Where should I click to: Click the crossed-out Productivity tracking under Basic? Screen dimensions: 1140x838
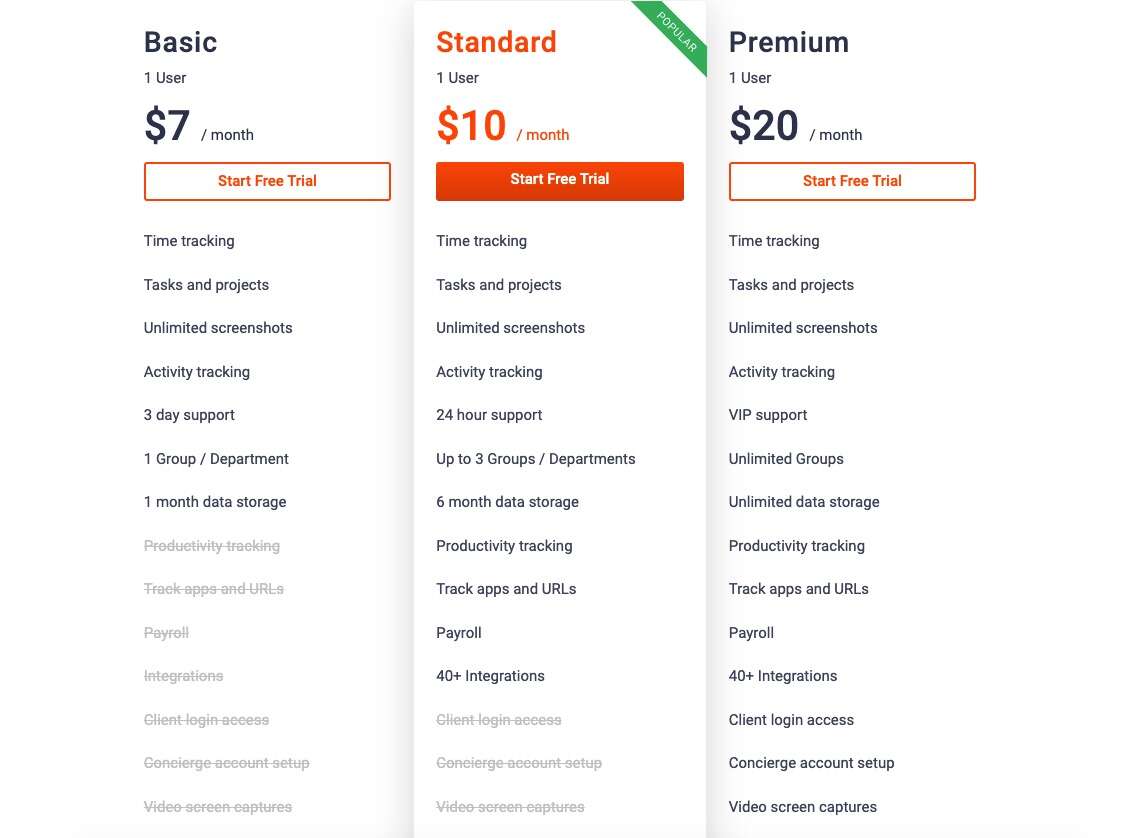[x=212, y=546]
